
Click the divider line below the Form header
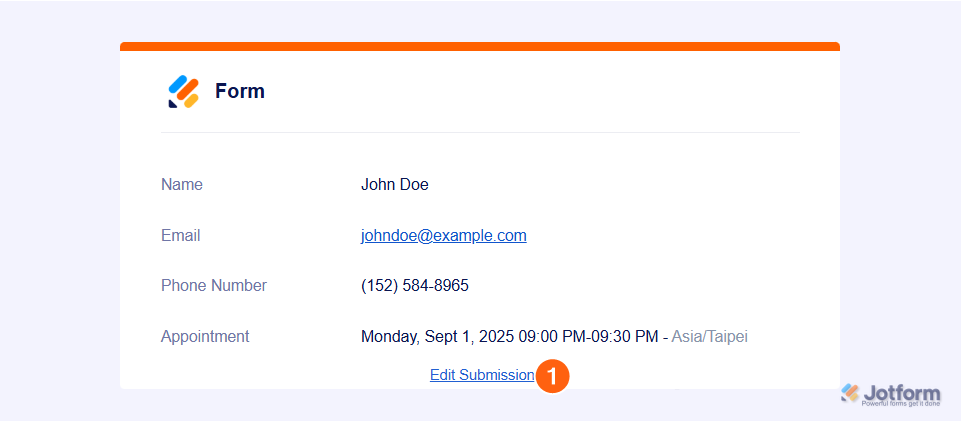[x=480, y=132]
